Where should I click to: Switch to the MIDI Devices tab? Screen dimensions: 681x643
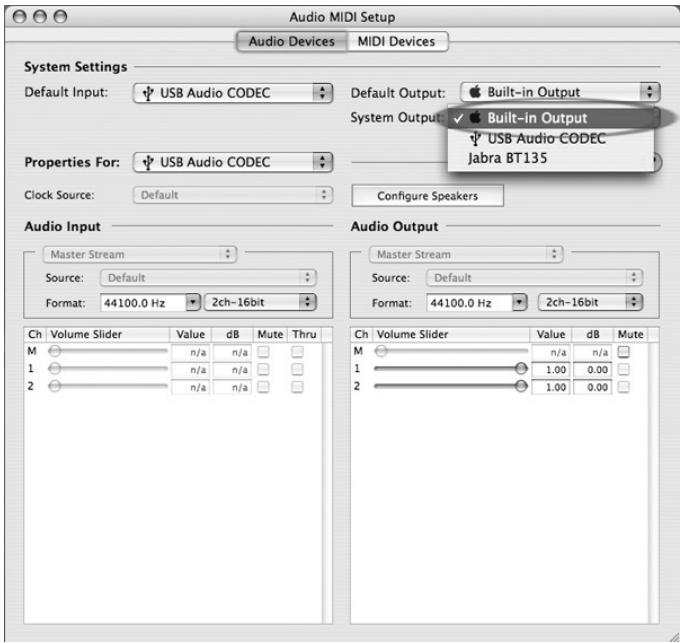(397, 42)
